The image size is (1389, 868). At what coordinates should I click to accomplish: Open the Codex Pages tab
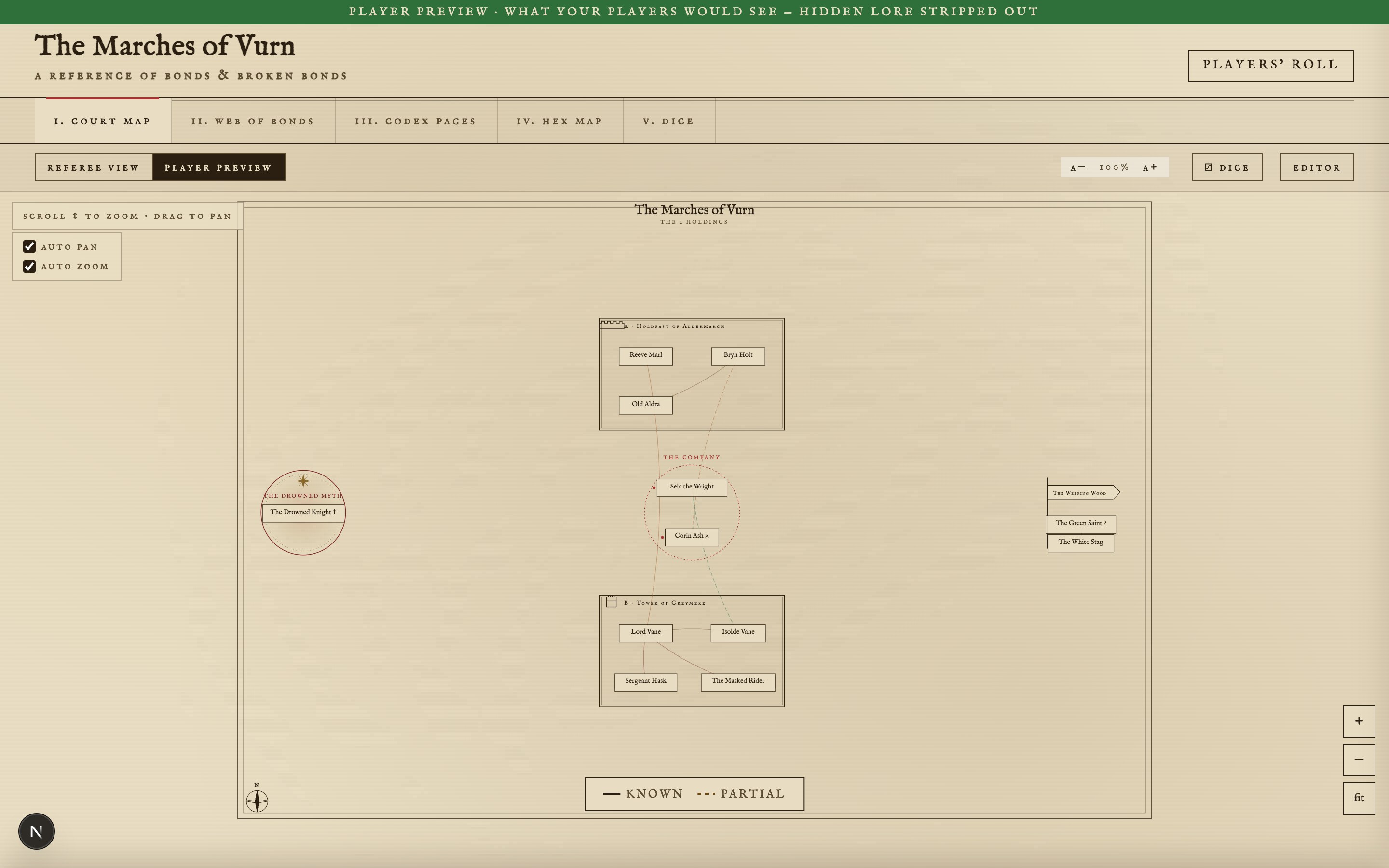416,121
